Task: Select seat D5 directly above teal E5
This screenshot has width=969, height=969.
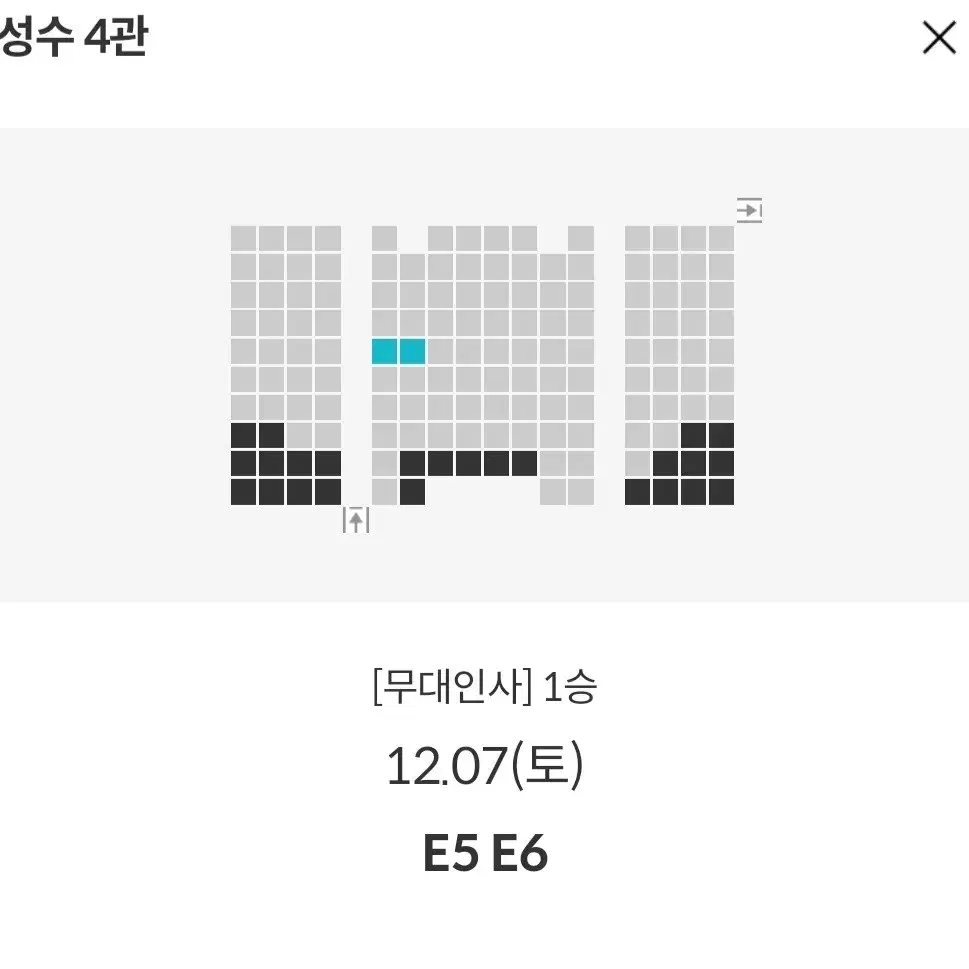Action: pos(384,323)
